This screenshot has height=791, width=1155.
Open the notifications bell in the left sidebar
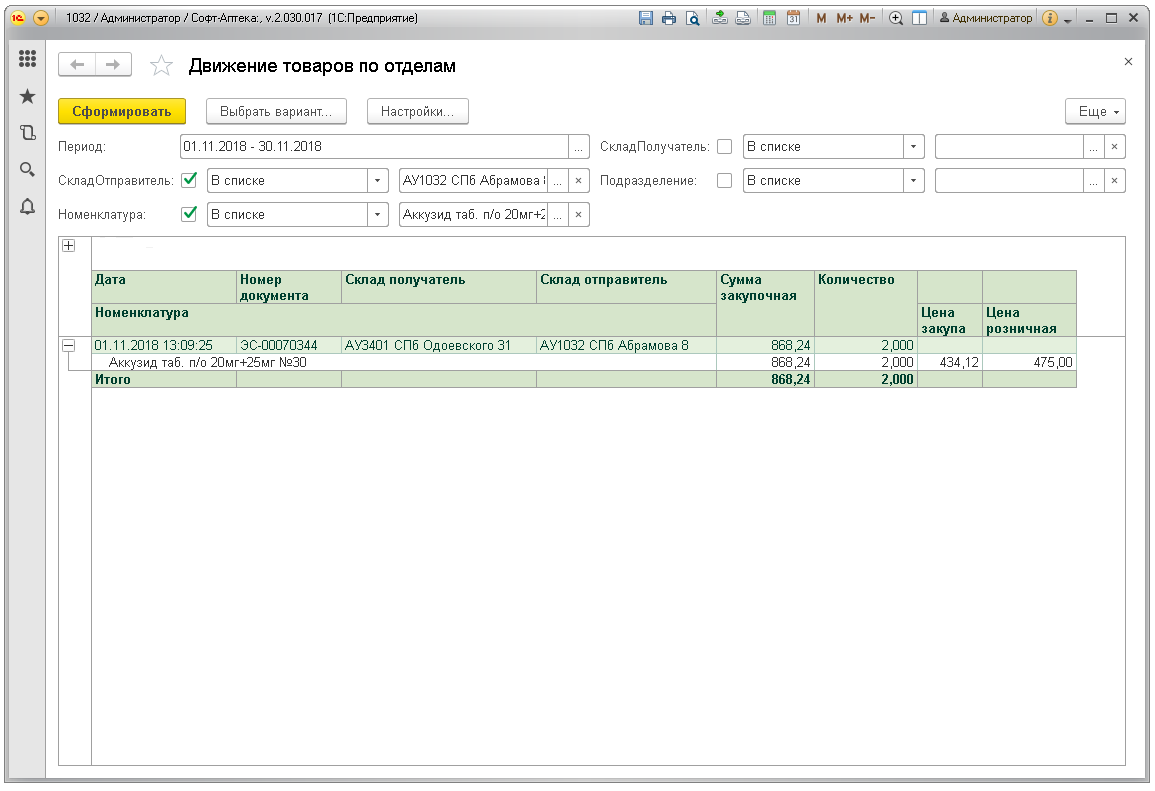27,206
